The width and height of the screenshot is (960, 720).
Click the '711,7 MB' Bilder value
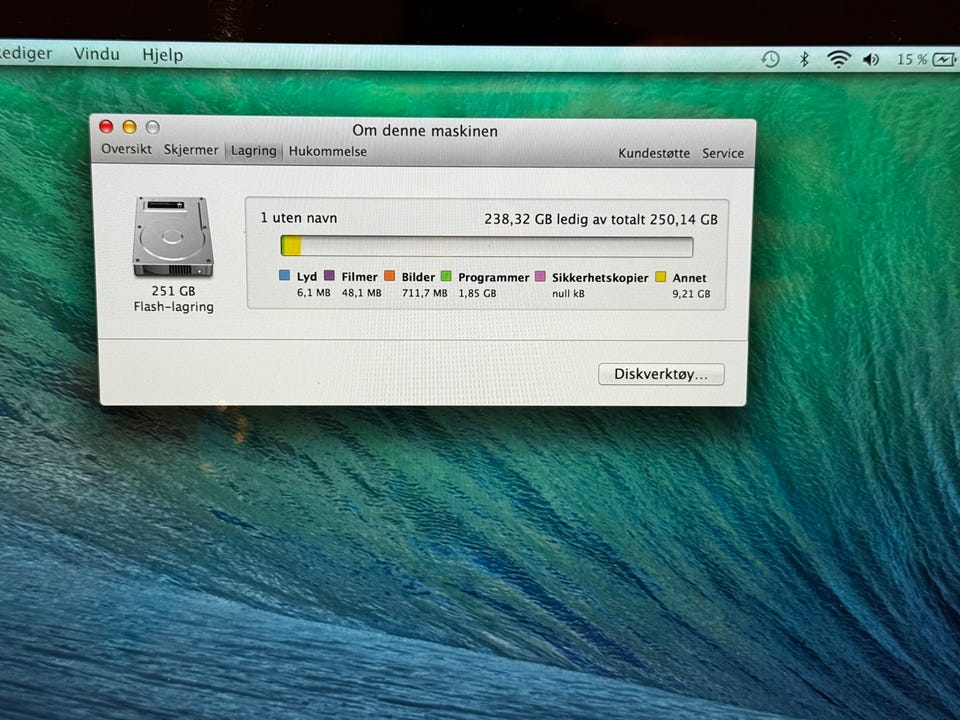pyautogui.click(x=424, y=293)
